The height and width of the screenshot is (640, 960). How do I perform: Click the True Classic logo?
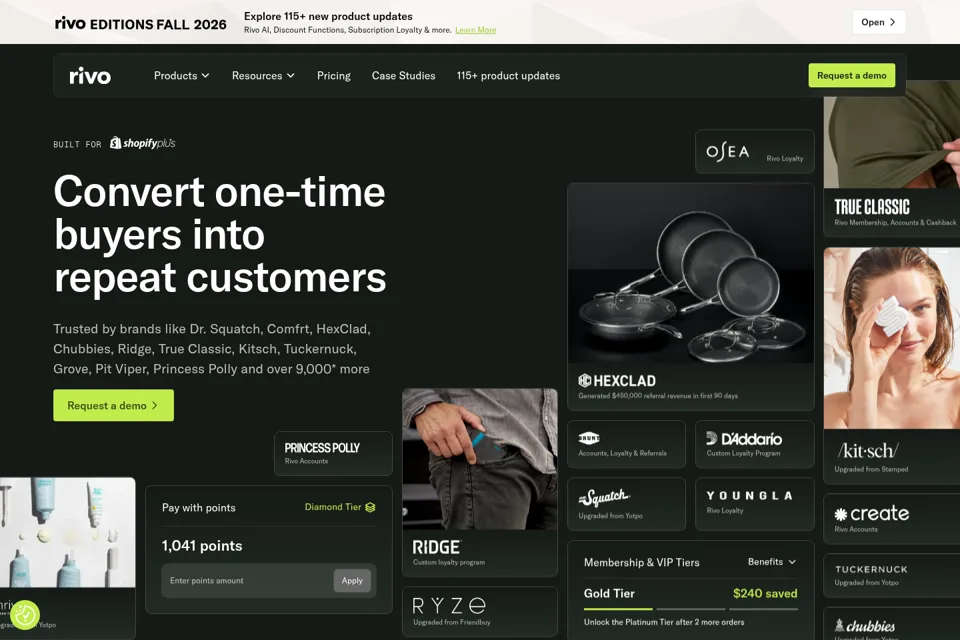pos(872,207)
